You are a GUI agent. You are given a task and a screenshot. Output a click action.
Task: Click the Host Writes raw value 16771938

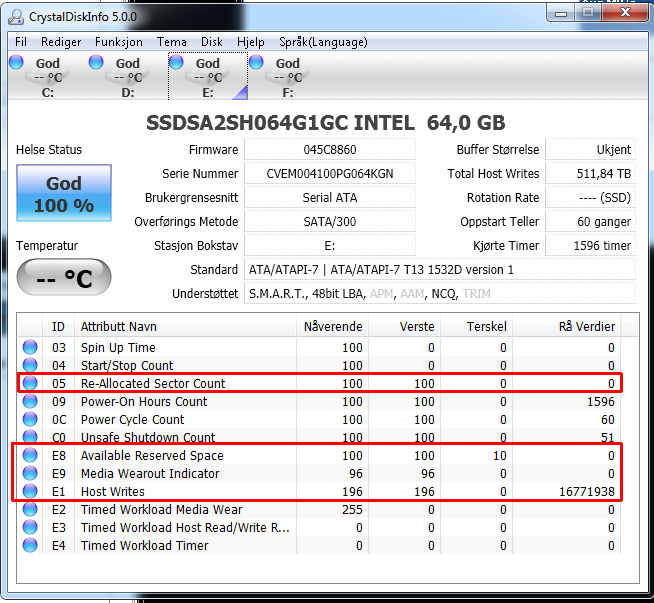point(586,492)
